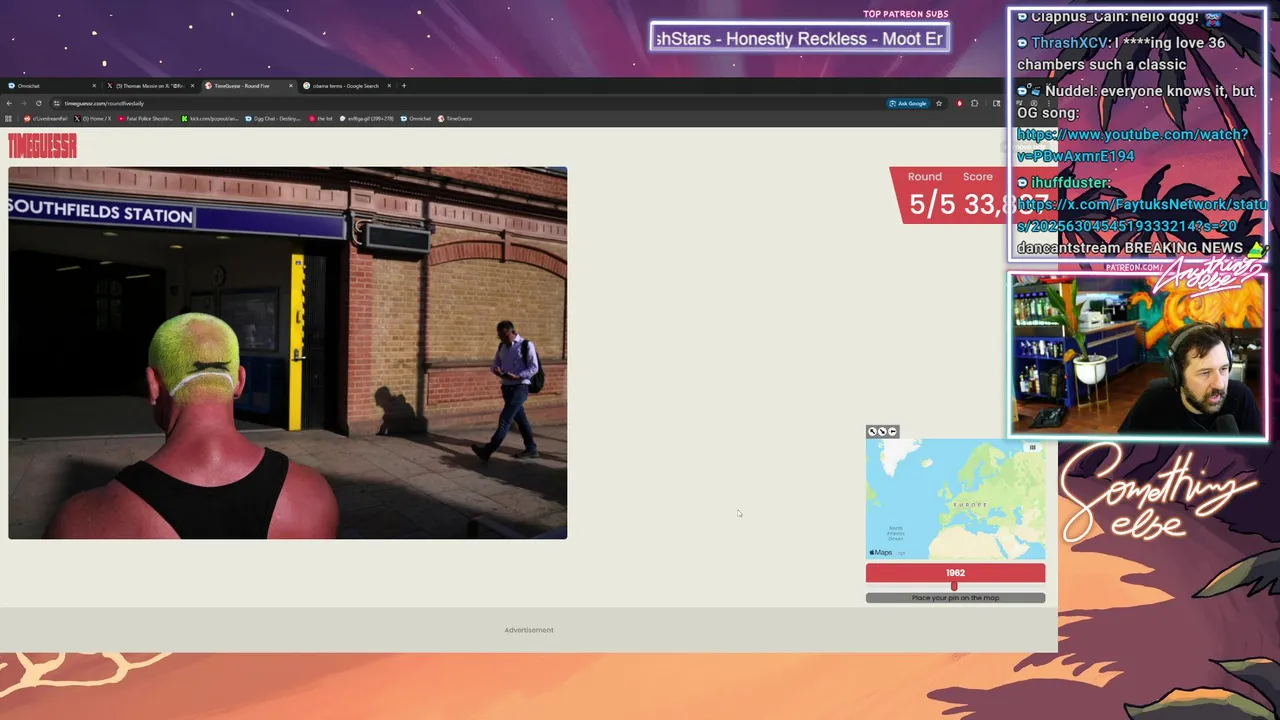Open the apps grid in bookmarks bar

coord(9,118)
